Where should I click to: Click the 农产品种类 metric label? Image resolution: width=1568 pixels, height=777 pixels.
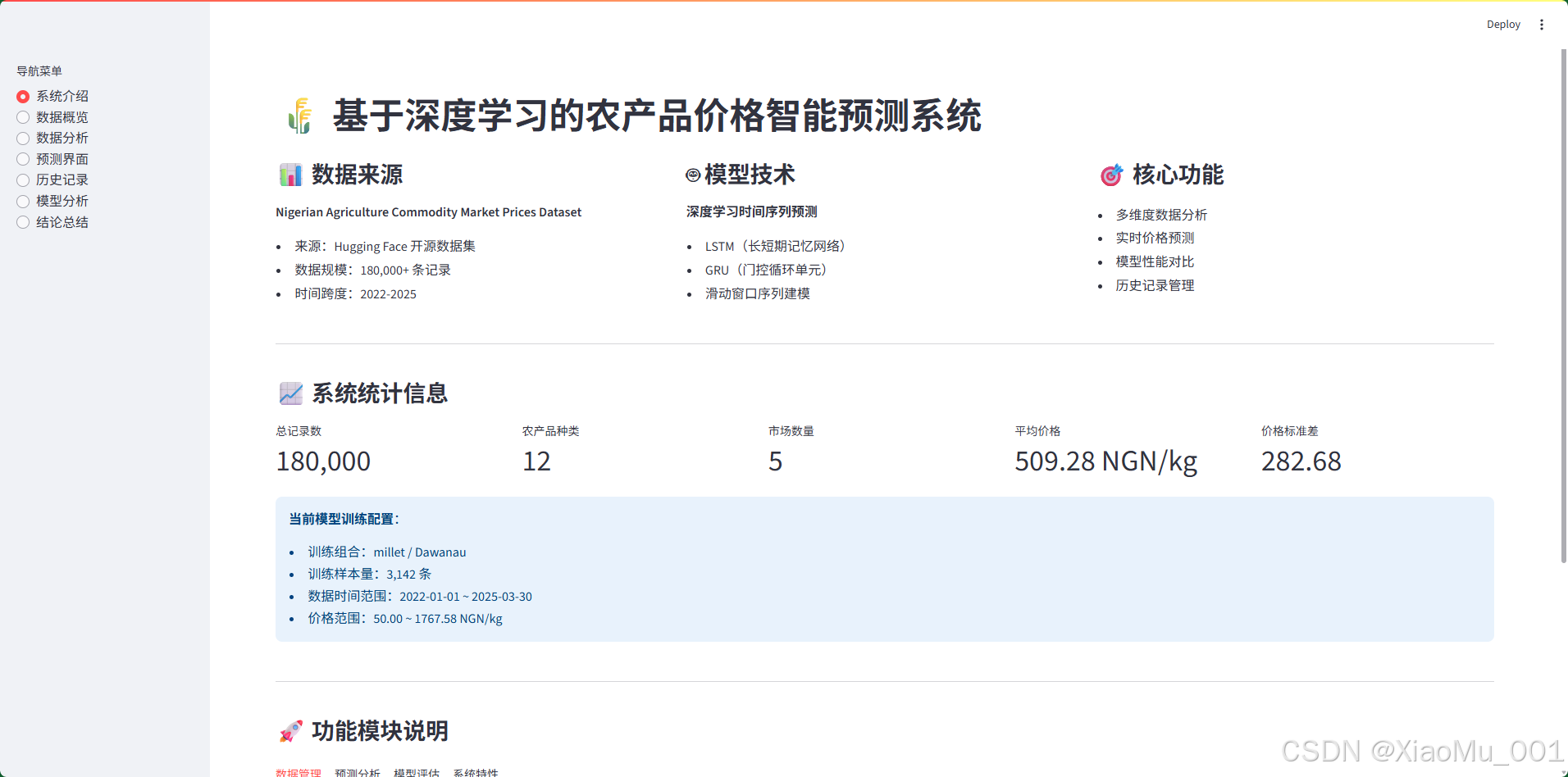551,431
